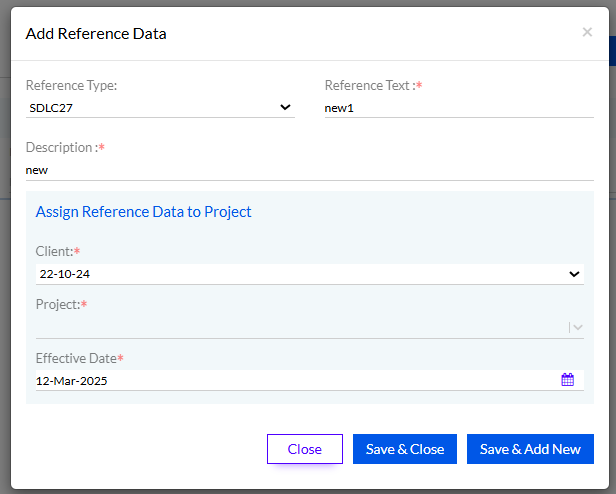Click the Save & Close button
Screen dimensions: 616x494
[x=405, y=449]
